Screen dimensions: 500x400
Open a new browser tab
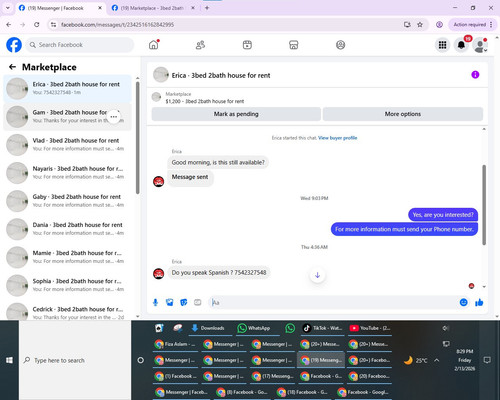tap(207, 8)
